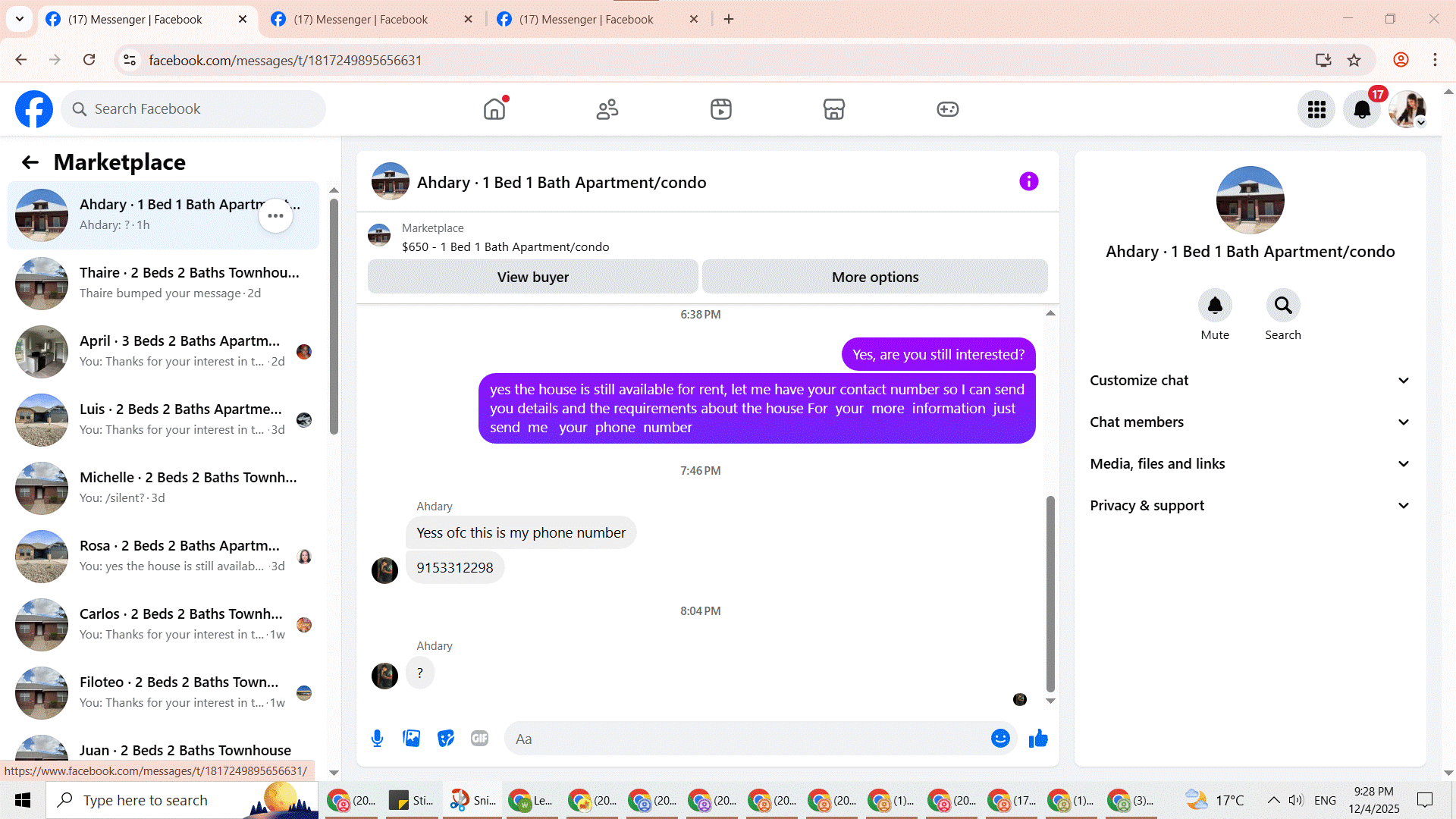Screen dimensions: 1456x819
Task: Click the View buyer button
Action: [x=532, y=278]
